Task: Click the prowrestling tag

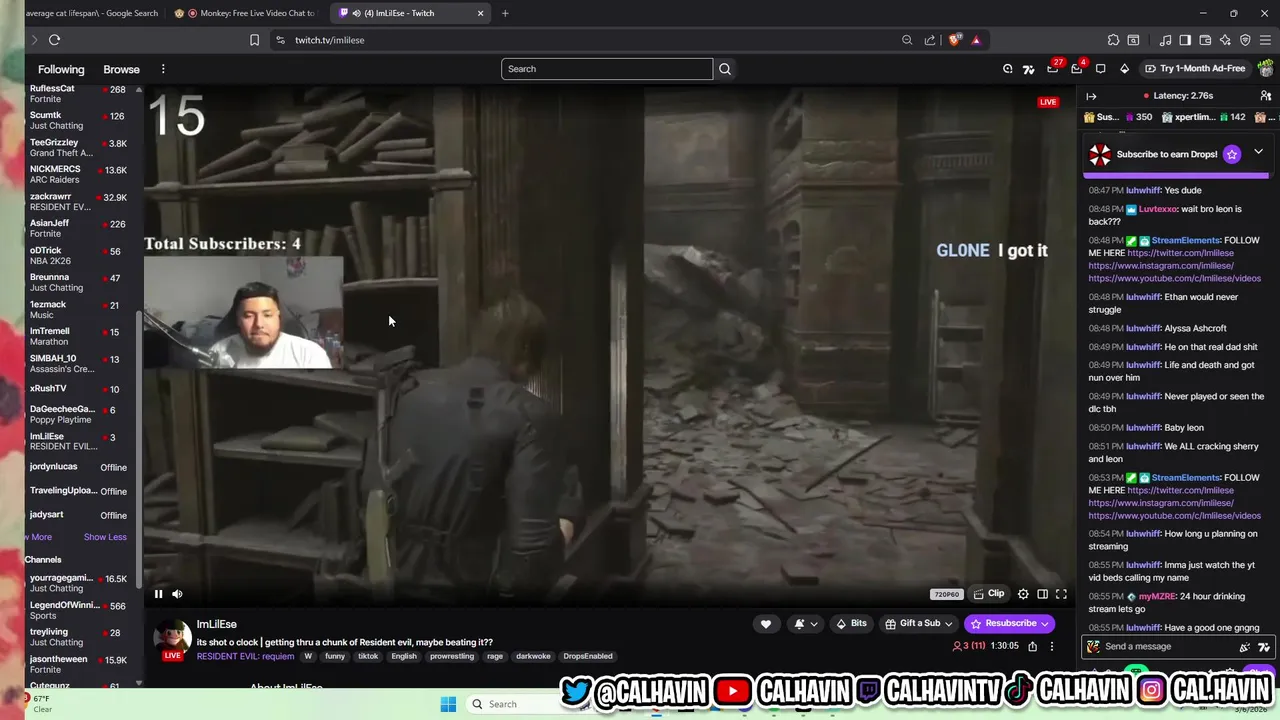Action: coord(452,656)
